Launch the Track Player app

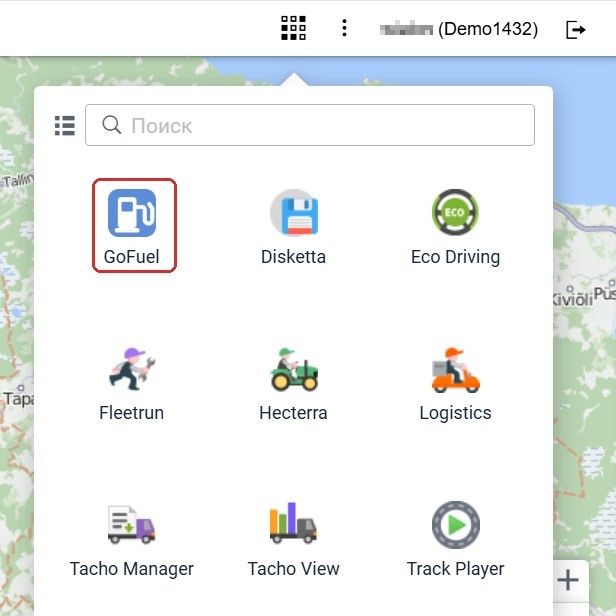point(455,539)
